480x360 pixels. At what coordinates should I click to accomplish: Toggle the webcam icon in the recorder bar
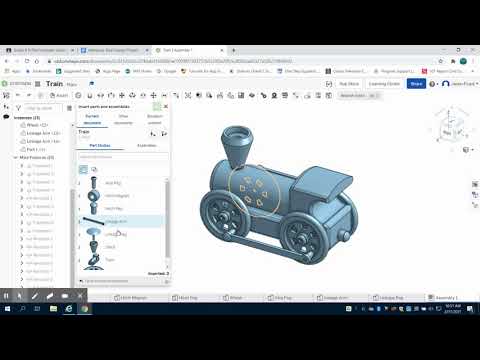coord(65,296)
